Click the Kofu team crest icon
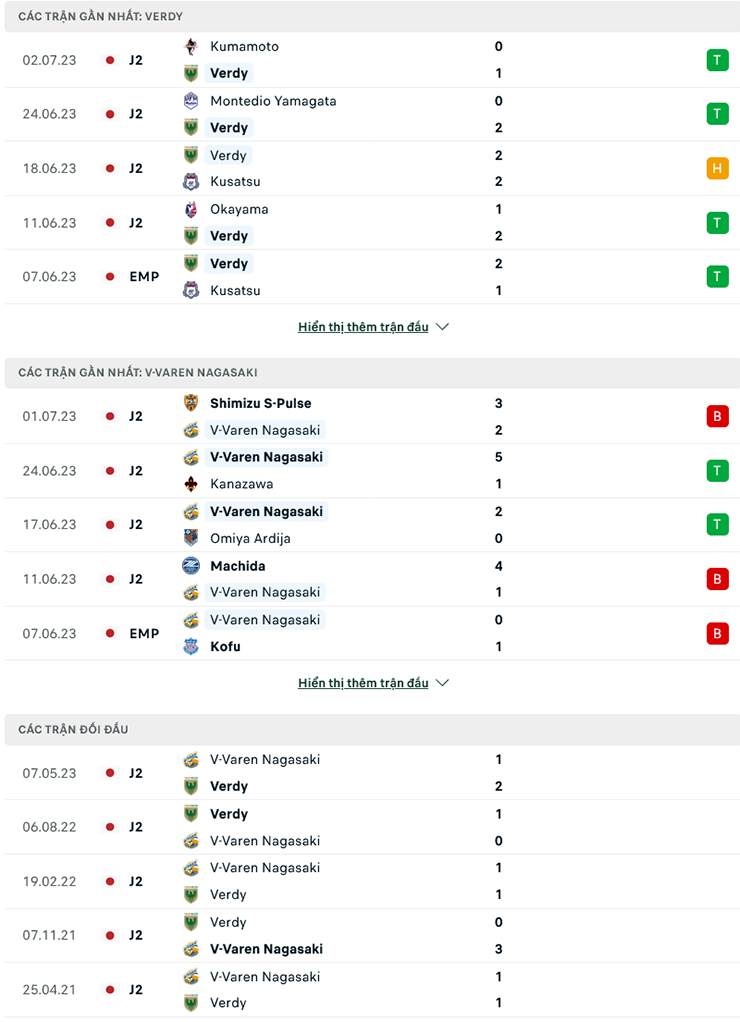740x1022 pixels. 191,646
